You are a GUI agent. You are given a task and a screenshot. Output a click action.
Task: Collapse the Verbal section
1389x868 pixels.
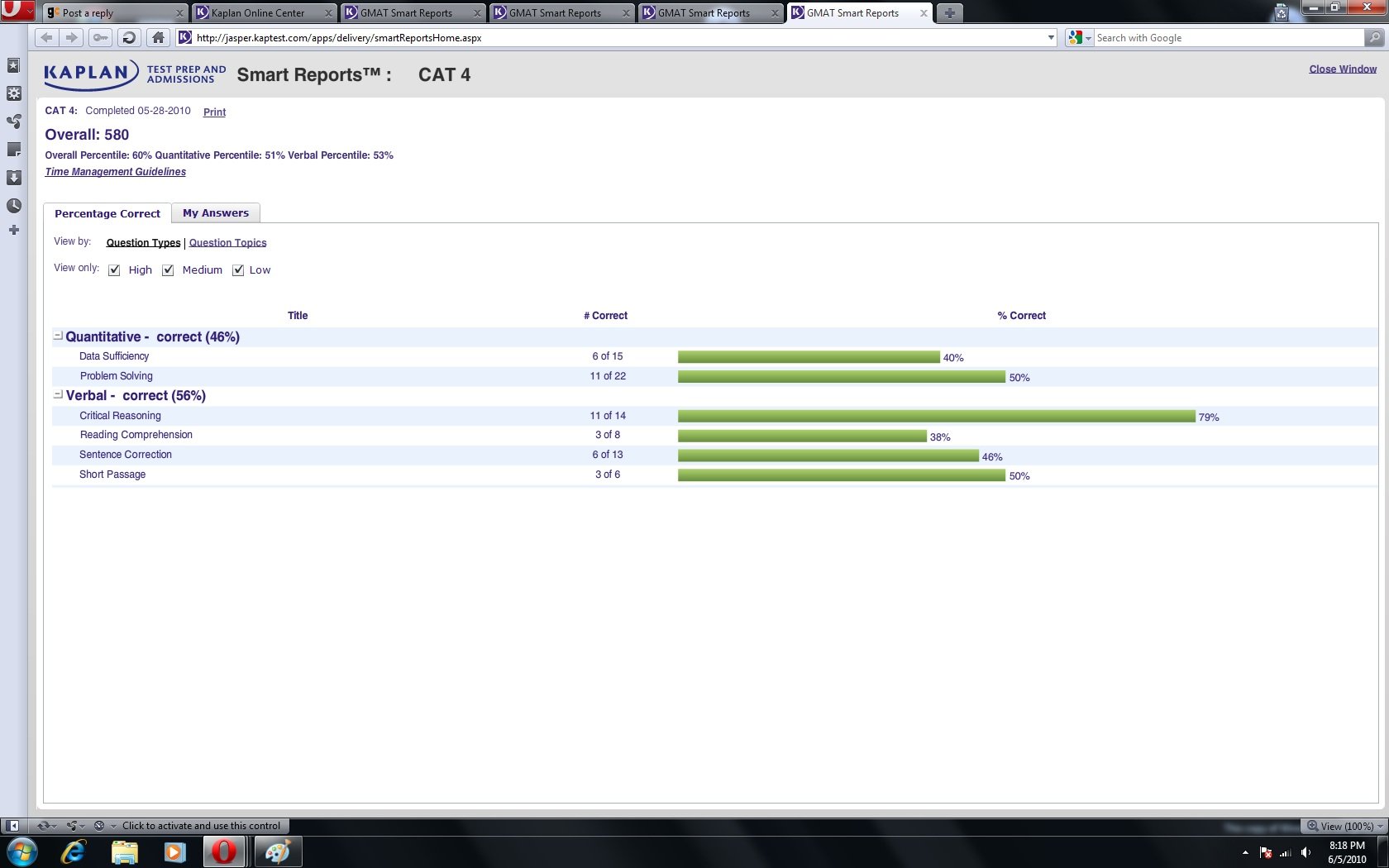[58, 395]
